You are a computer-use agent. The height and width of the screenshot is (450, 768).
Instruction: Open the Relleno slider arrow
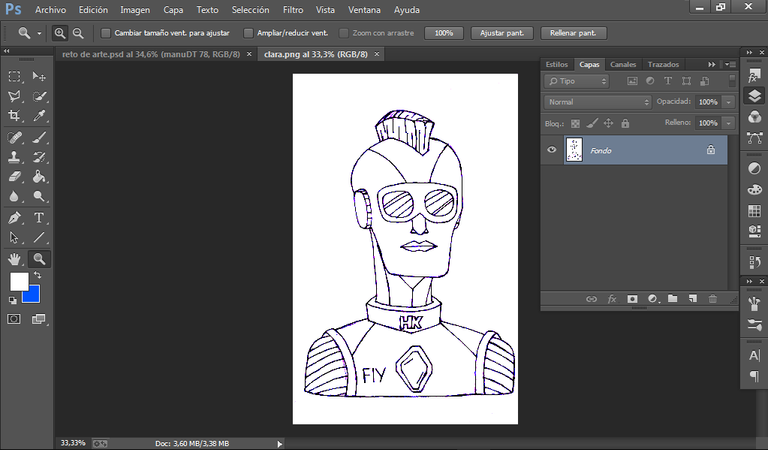click(729, 123)
